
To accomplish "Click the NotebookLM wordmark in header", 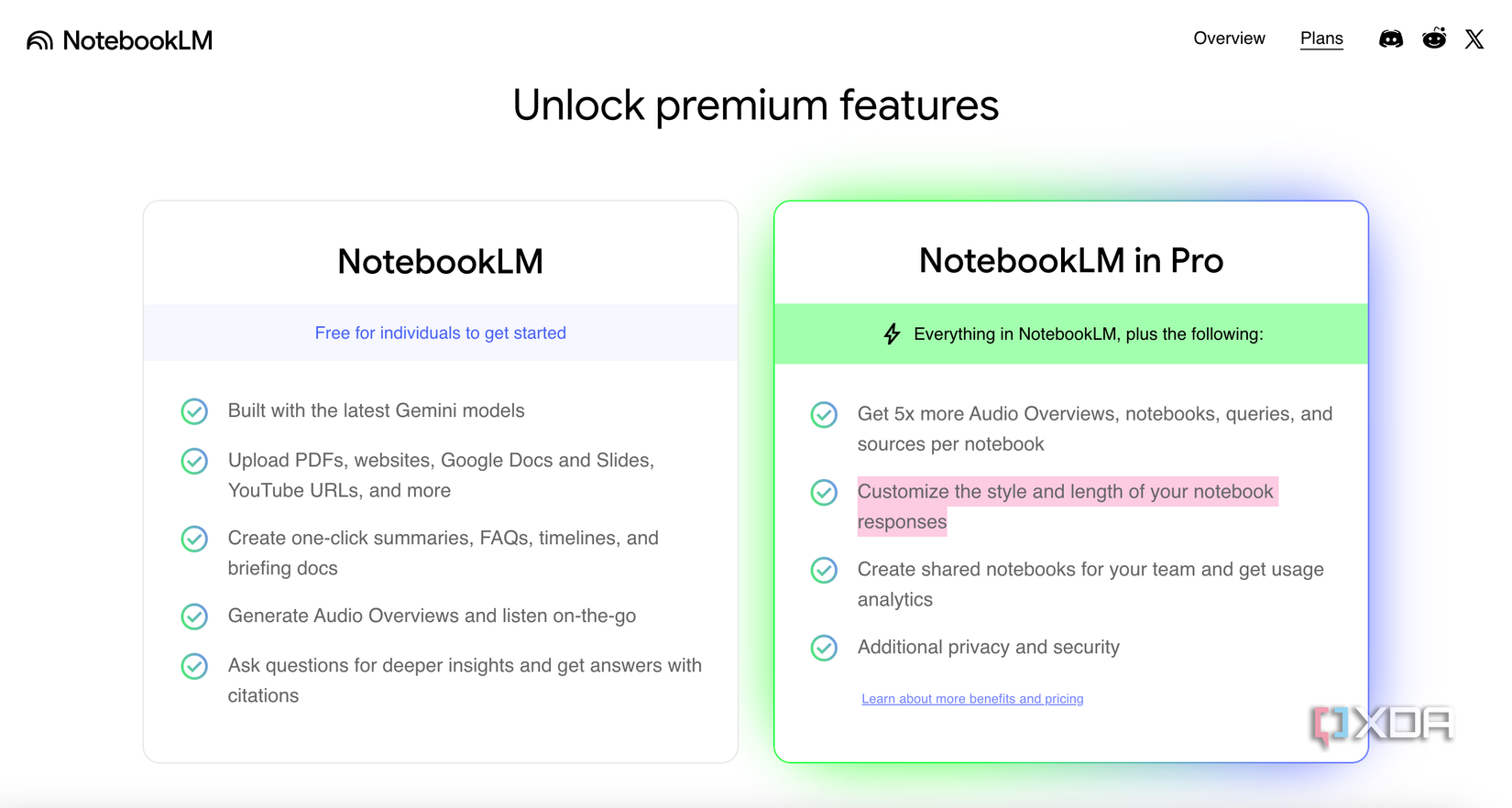I will (x=137, y=40).
